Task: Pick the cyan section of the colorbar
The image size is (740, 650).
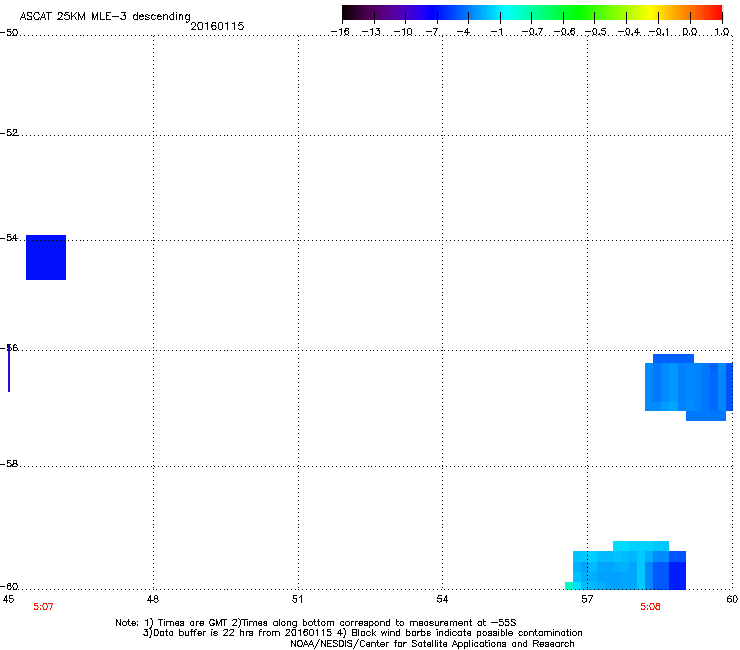Action: click(507, 12)
